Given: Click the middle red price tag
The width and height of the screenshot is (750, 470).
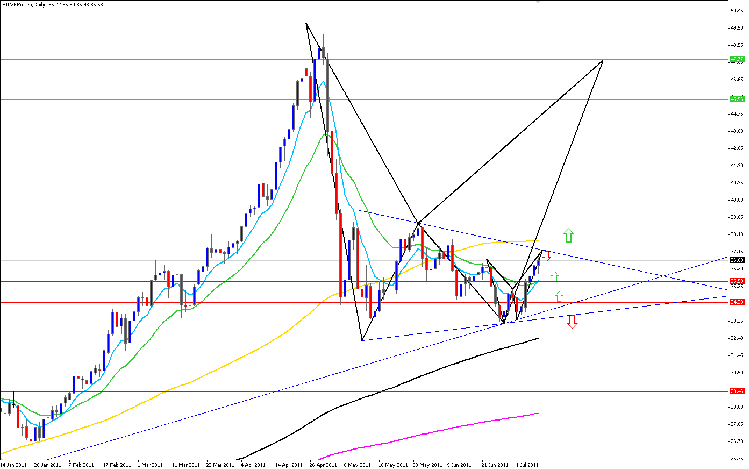Looking at the screenshot, I should [737, 302].
